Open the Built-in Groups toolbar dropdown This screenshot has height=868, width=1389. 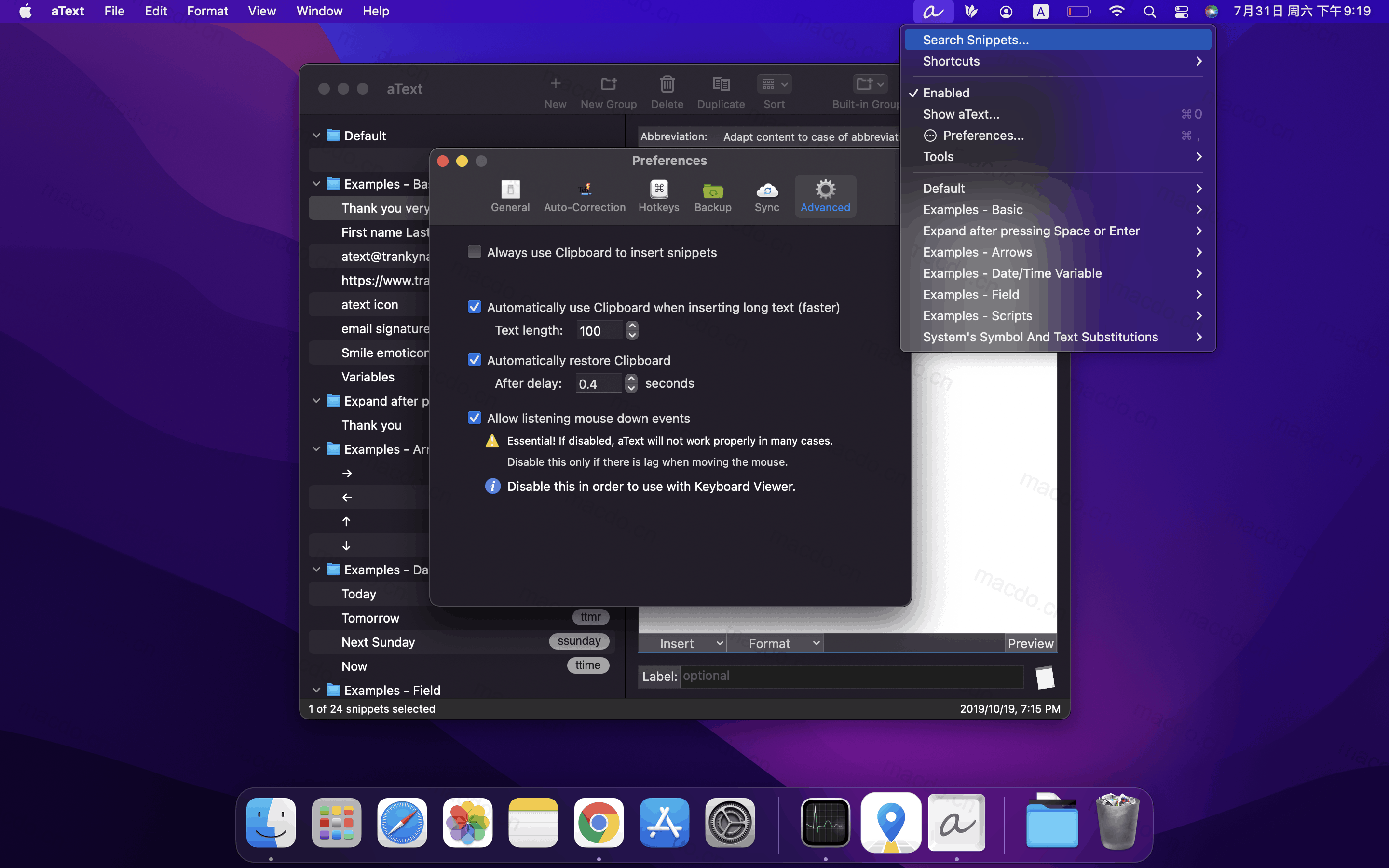[870, 84]
